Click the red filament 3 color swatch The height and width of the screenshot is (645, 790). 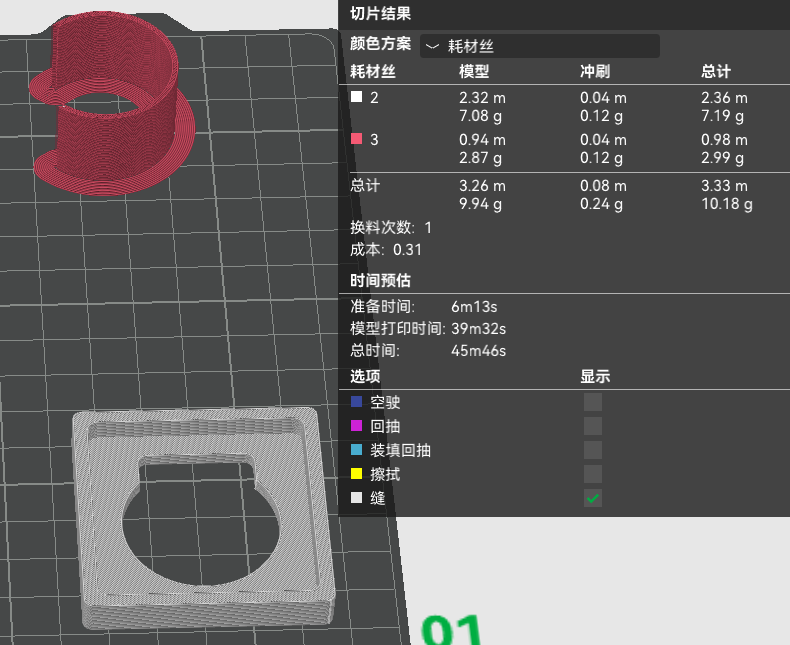click(x=356, y=139)
